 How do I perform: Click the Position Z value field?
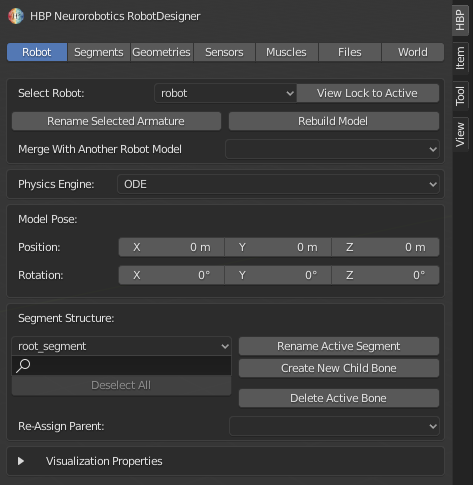point(385,247)
